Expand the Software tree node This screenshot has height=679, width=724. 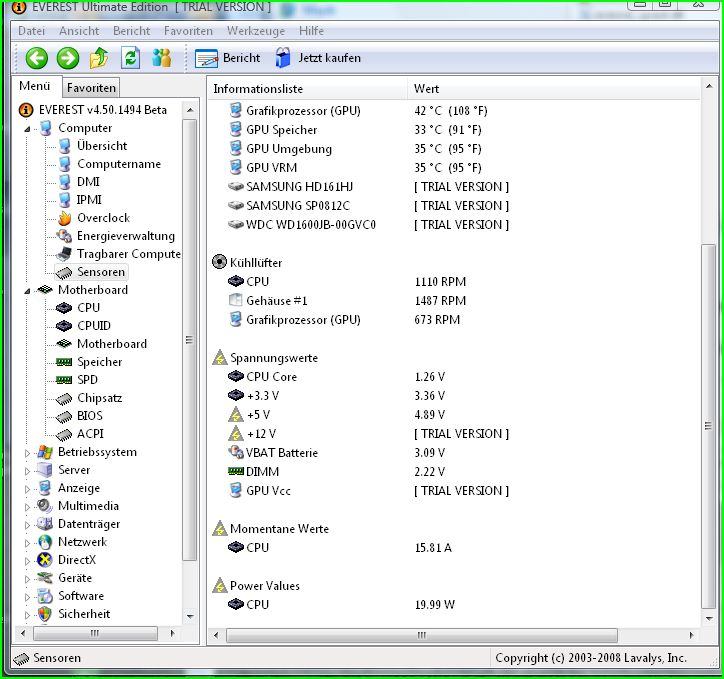click(x=27, y=597)
